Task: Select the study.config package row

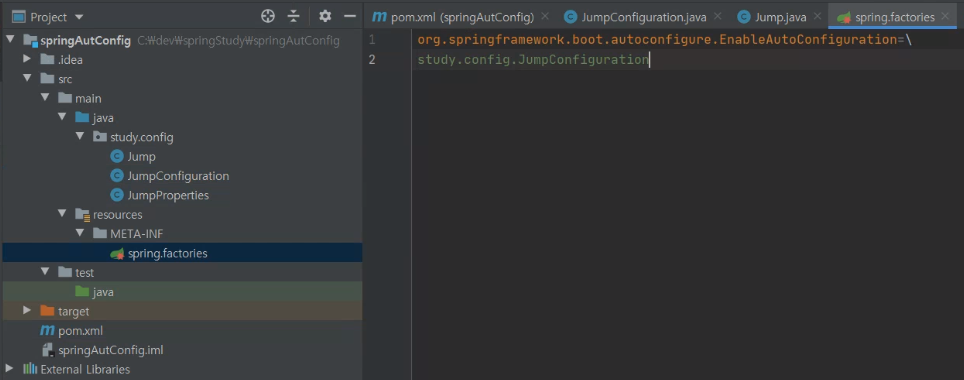Action: (182, 137)
